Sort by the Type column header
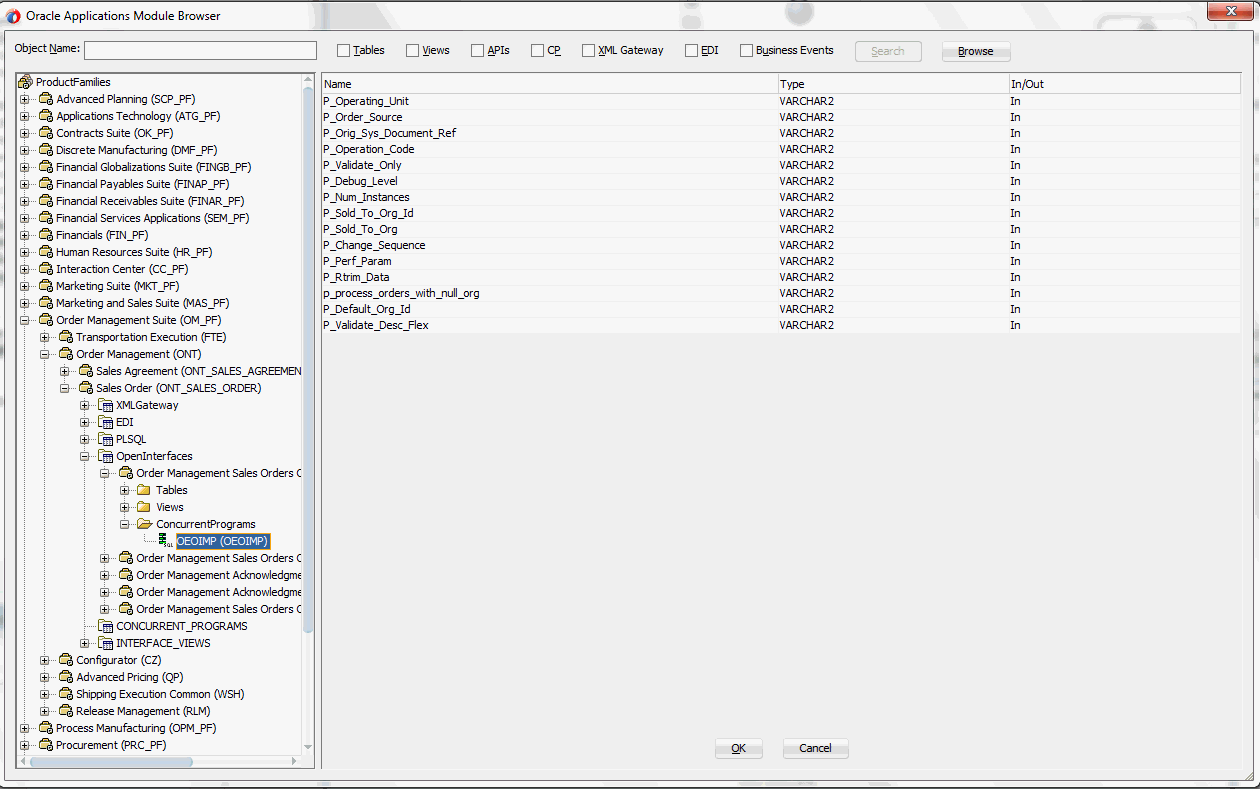The width and height of the screenshot is (1260, 789). click(x=893, y=84)
